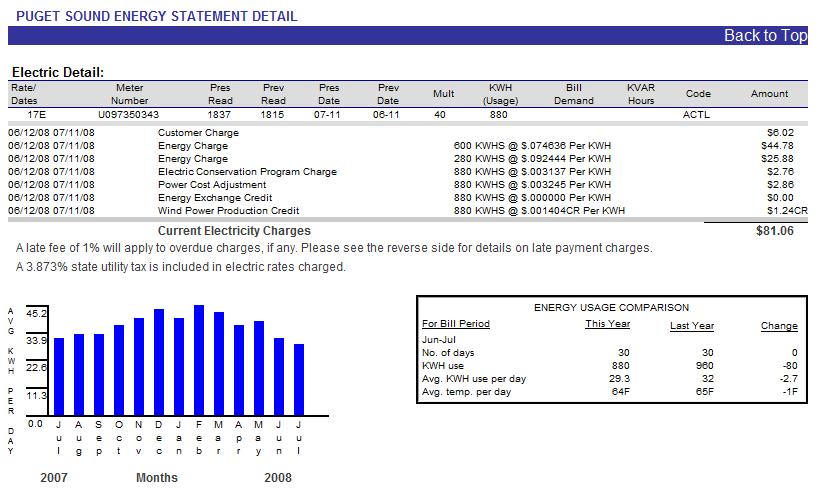Click the Electric Detail section heading

57,73
